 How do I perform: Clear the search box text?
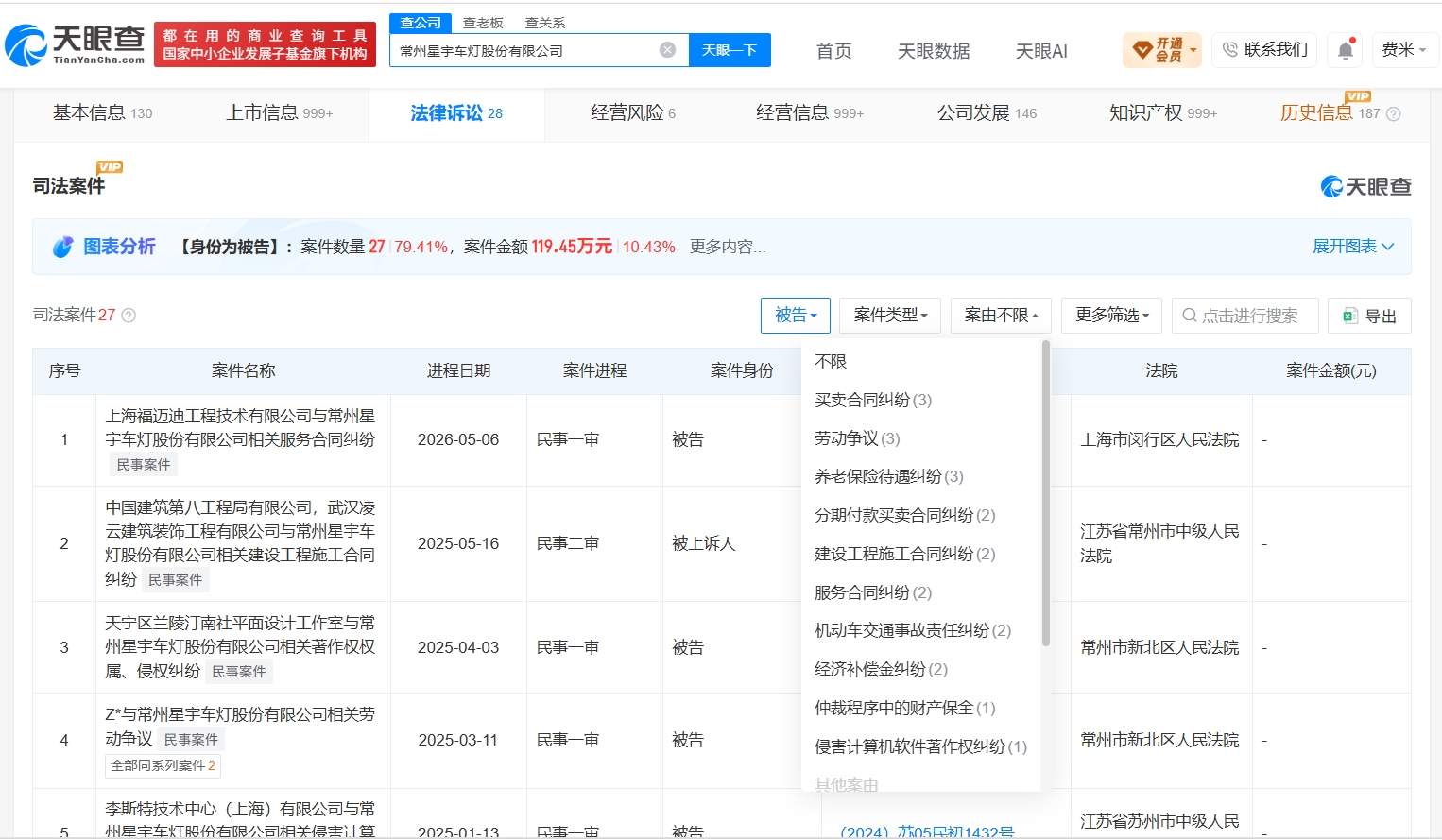click(x=667, y=50)
